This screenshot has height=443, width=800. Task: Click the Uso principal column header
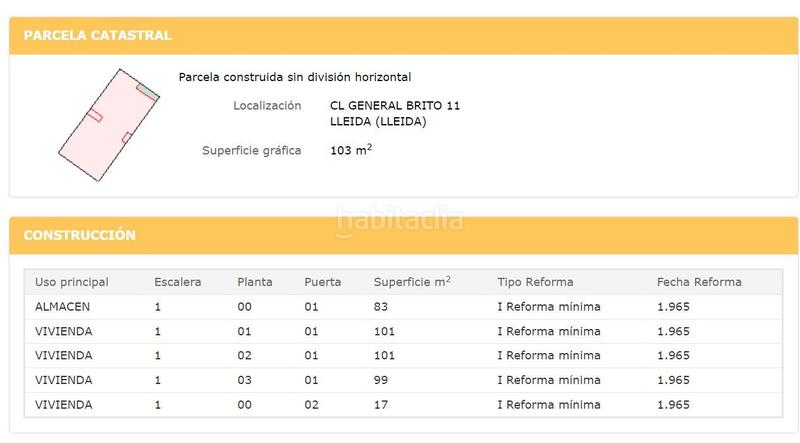point(72,282)
